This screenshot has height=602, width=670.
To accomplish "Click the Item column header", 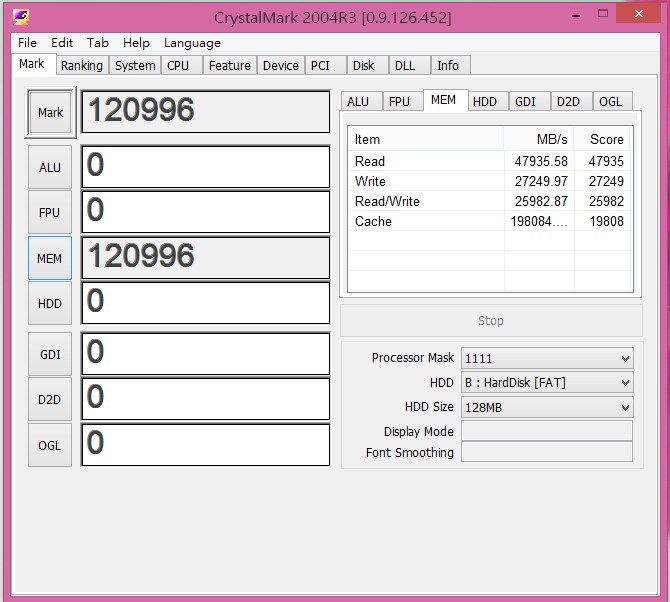I will tap(426, 139).
